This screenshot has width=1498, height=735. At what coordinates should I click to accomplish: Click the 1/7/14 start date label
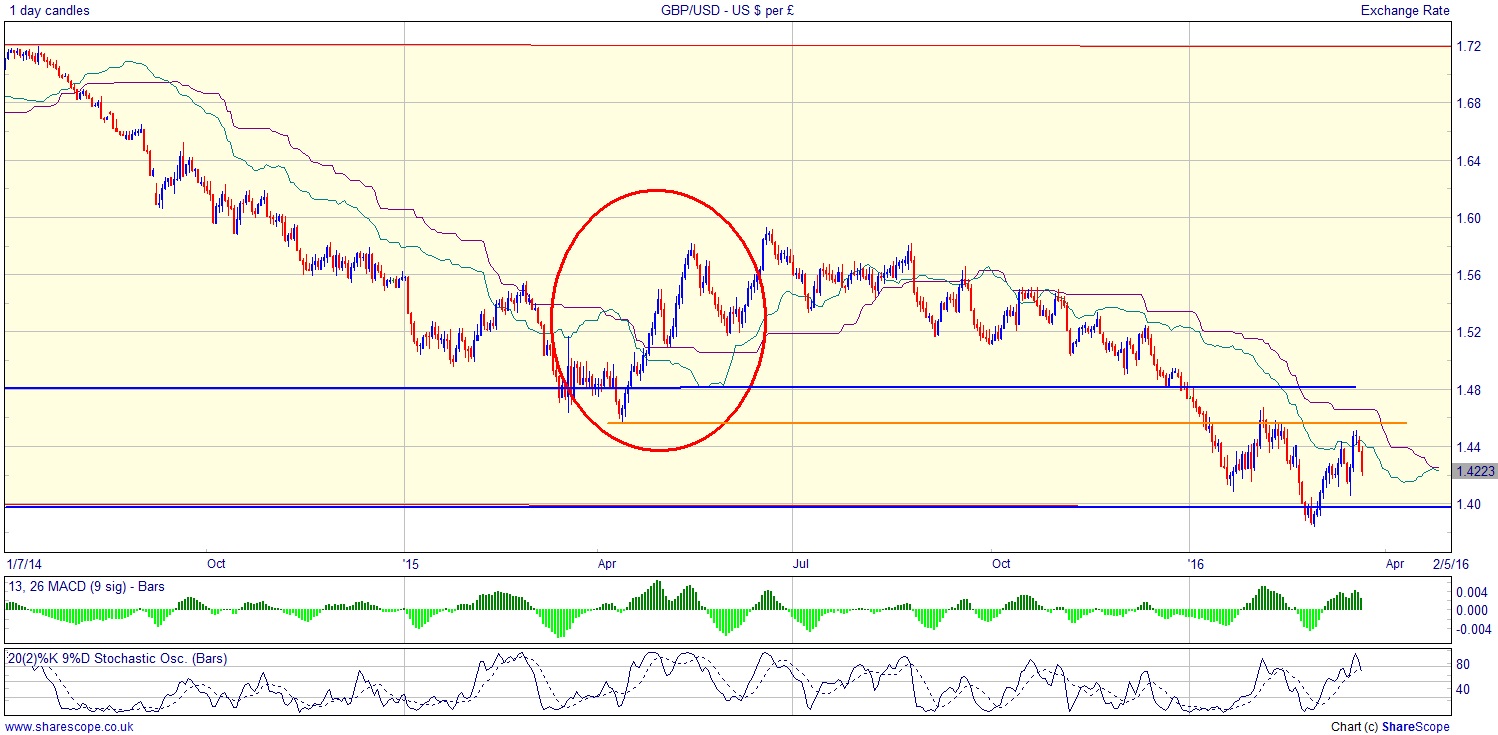pyautogui.click(x=26, y=563)
